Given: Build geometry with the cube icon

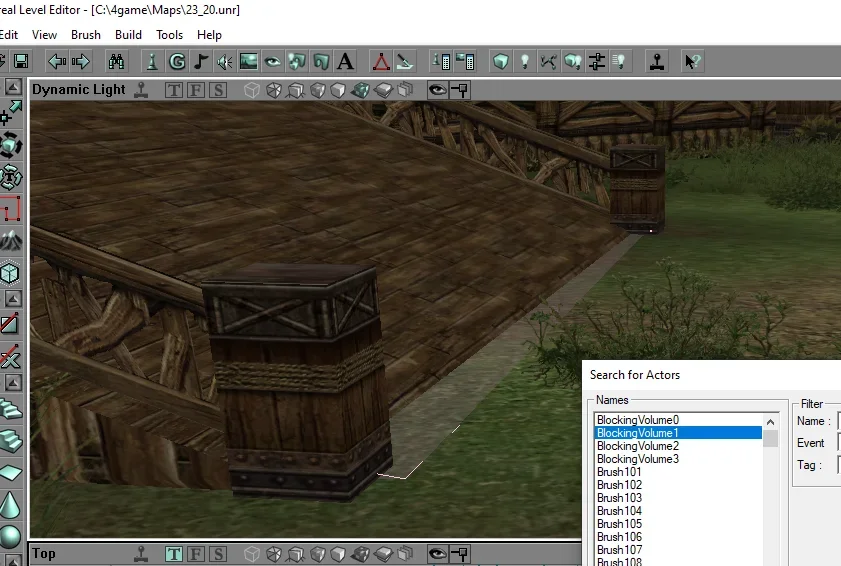Looking at the screenshot, I should click(500, 61).
